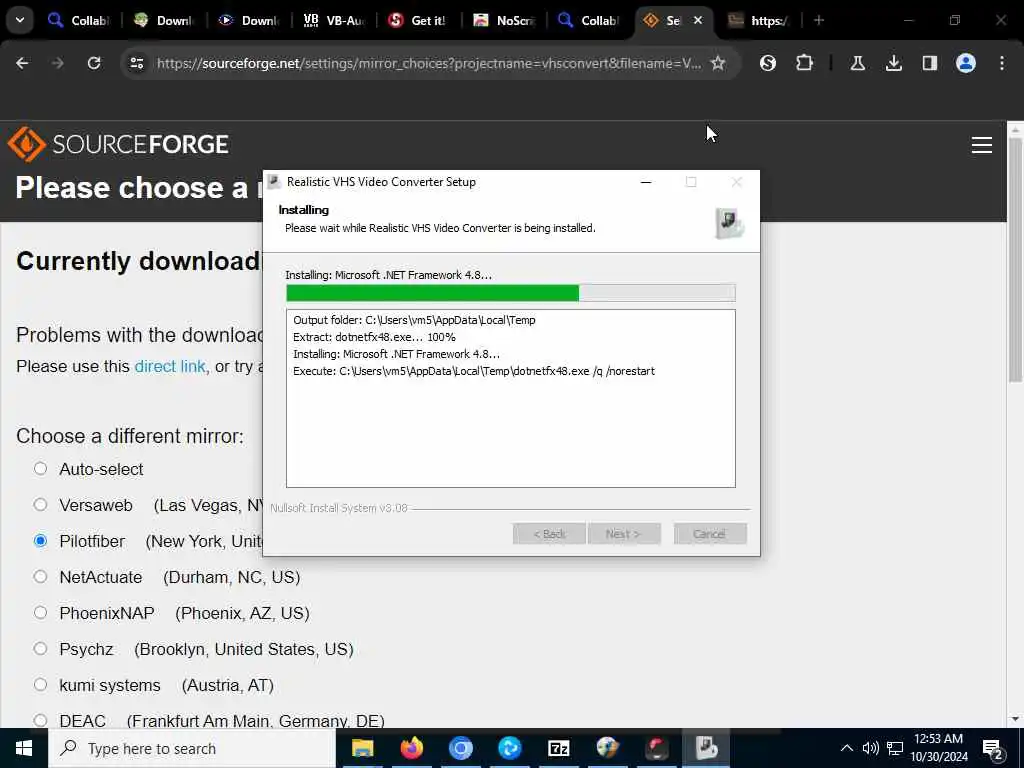
Task: Select the Psychz Brooklyn mirror
Action: [x=40, y=648]
